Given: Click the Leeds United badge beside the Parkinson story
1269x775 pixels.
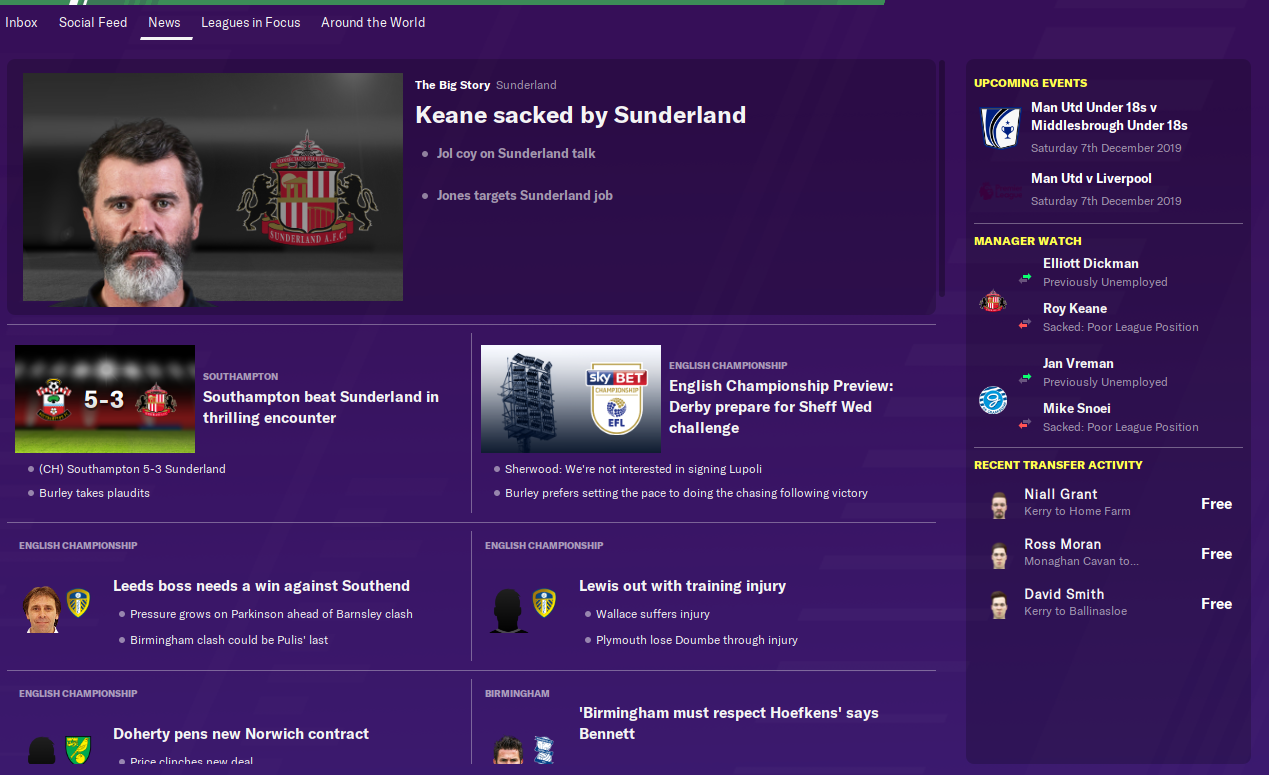Looking at the screenshot, I should [78, 603].
